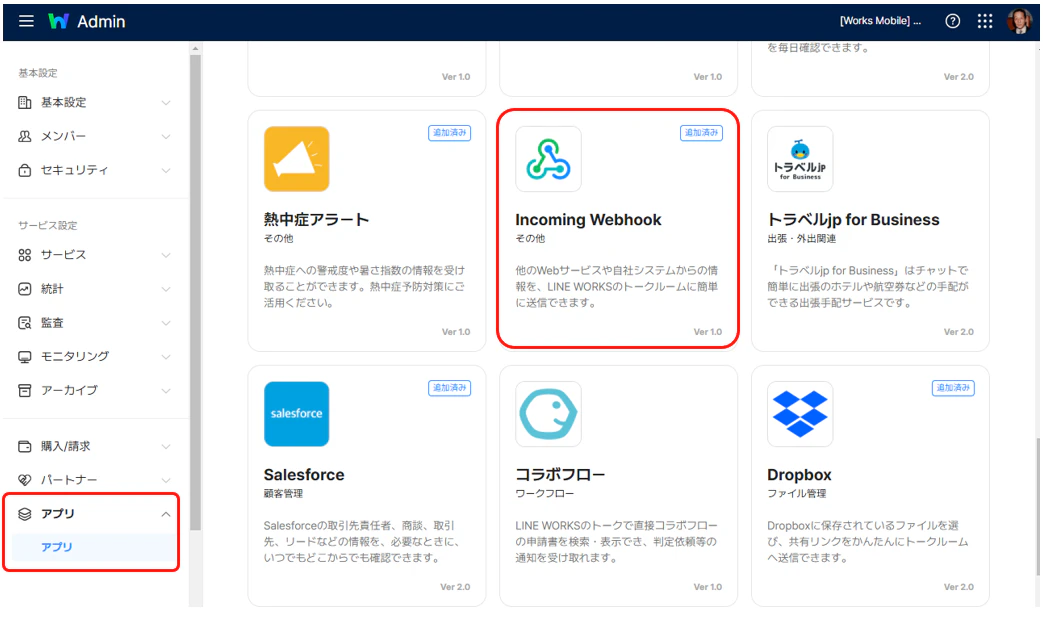The image size is (1043, 617).
Task: Click the 基本設定 building icon
Action: pyautogui.click(x=25, y=102)
